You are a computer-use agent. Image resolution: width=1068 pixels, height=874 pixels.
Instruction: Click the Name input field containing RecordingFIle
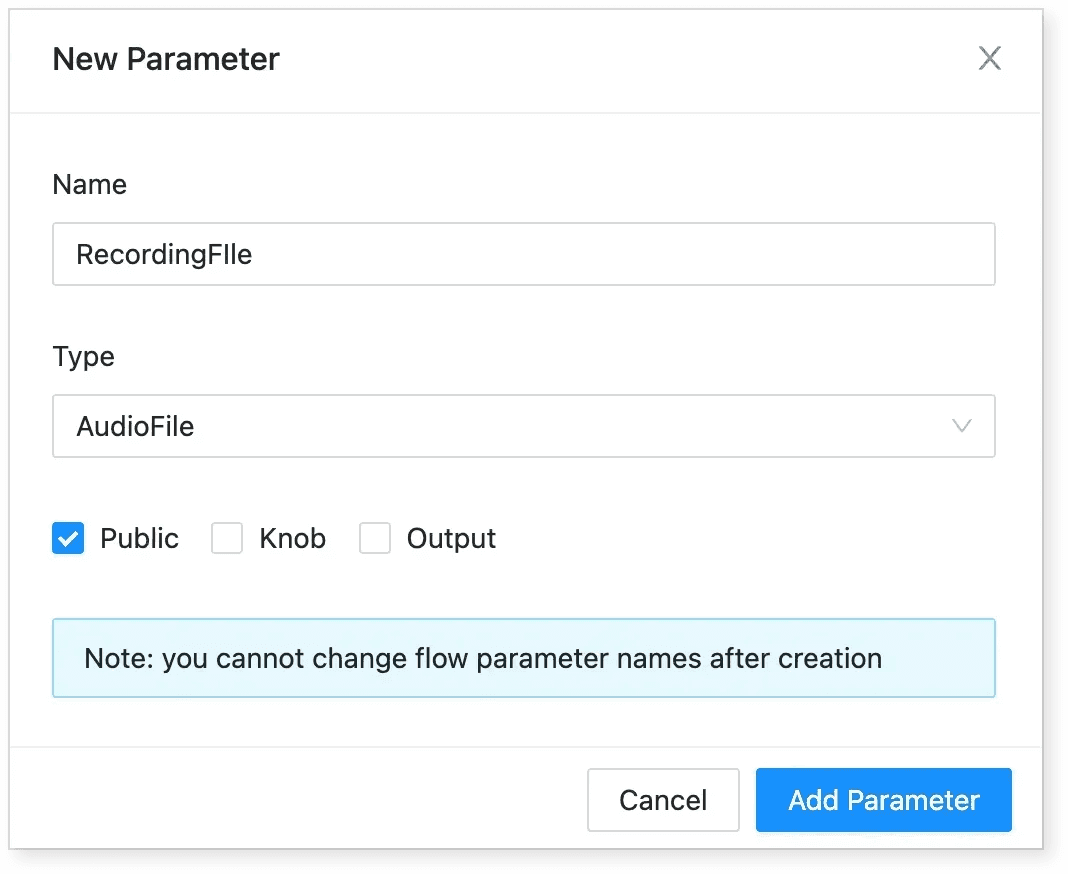pos(523,254)
